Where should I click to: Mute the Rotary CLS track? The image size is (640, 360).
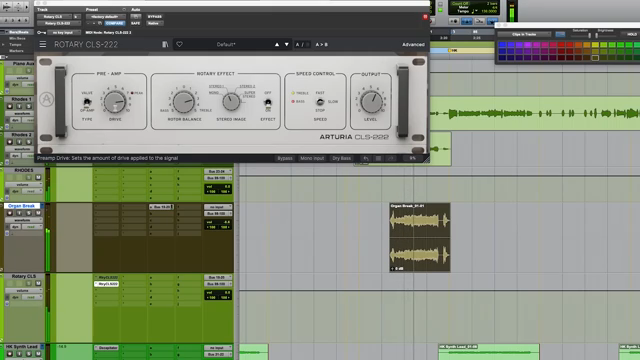tap(38, 283)
